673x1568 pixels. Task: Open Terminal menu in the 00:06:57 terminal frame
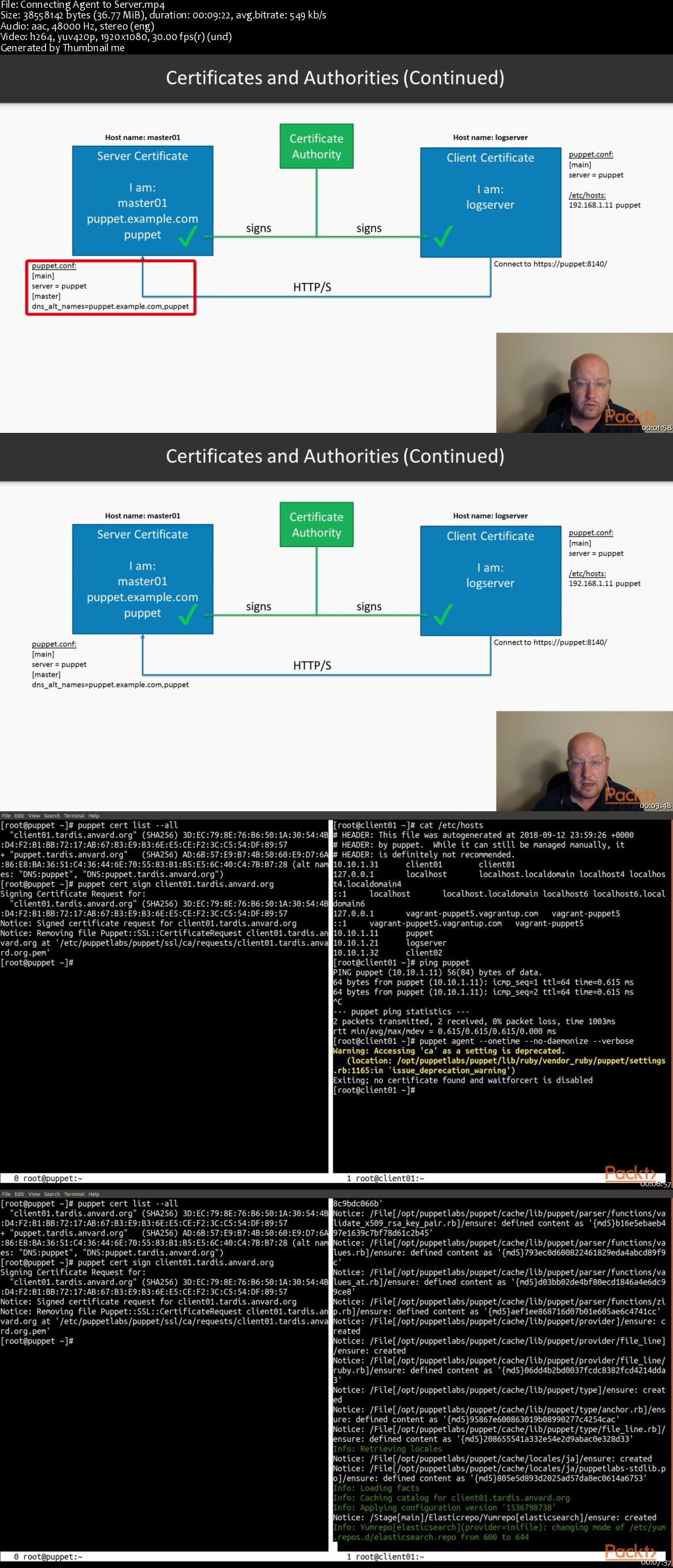tap(74, 816)
